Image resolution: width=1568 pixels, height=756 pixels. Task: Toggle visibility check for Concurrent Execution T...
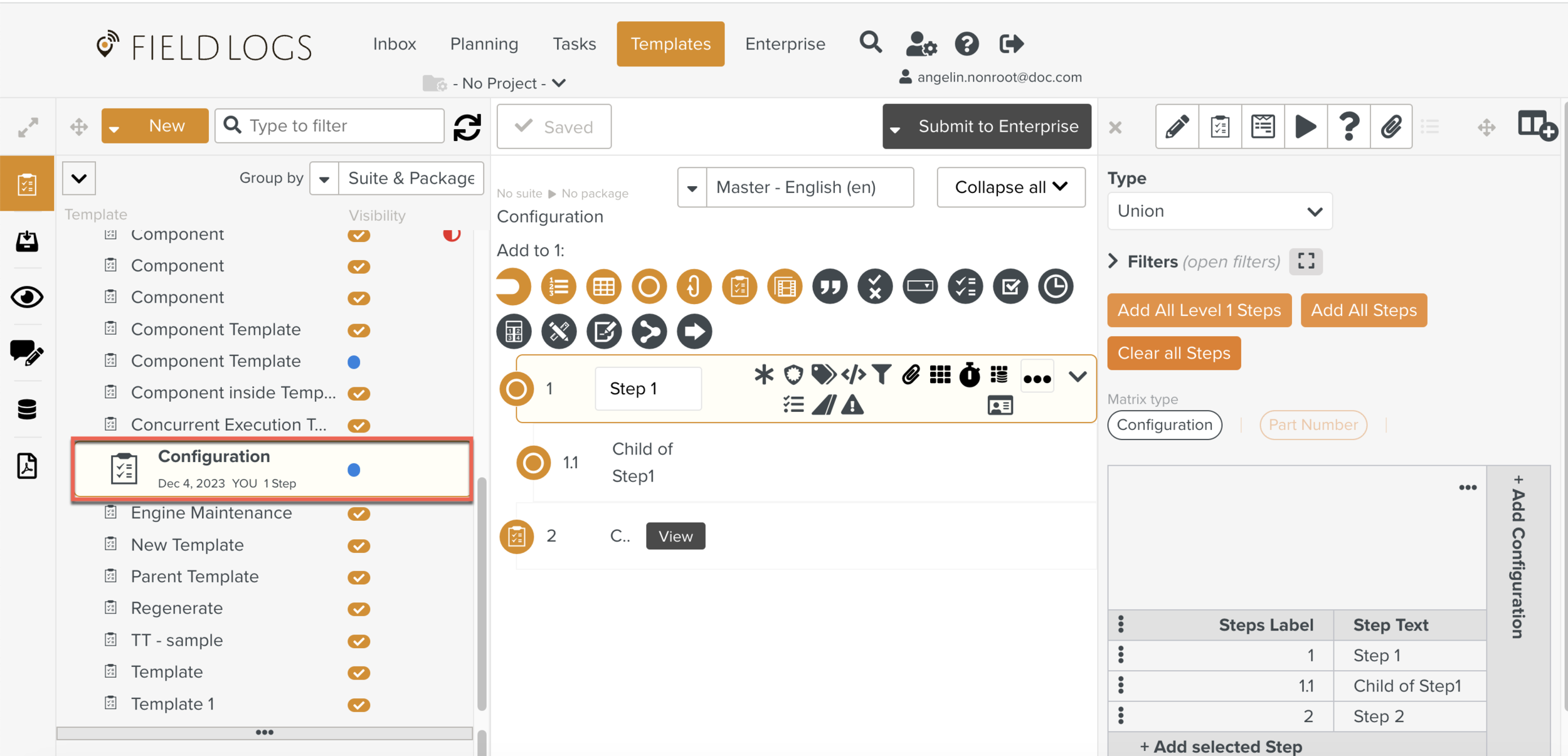pyautogui.click(x=359, y=426)
